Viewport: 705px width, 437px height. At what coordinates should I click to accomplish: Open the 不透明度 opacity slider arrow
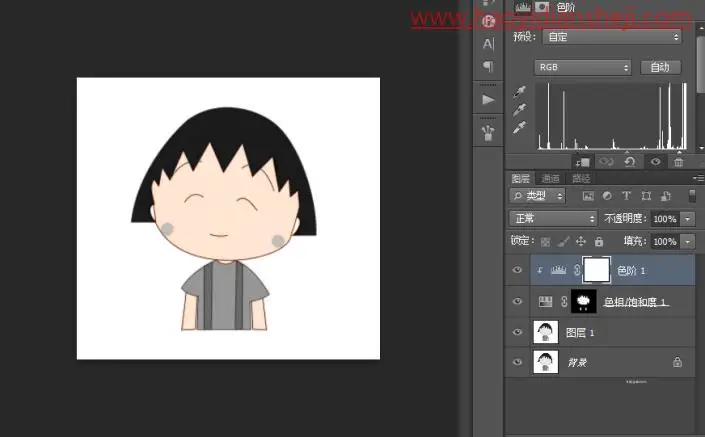click(687, 219)
